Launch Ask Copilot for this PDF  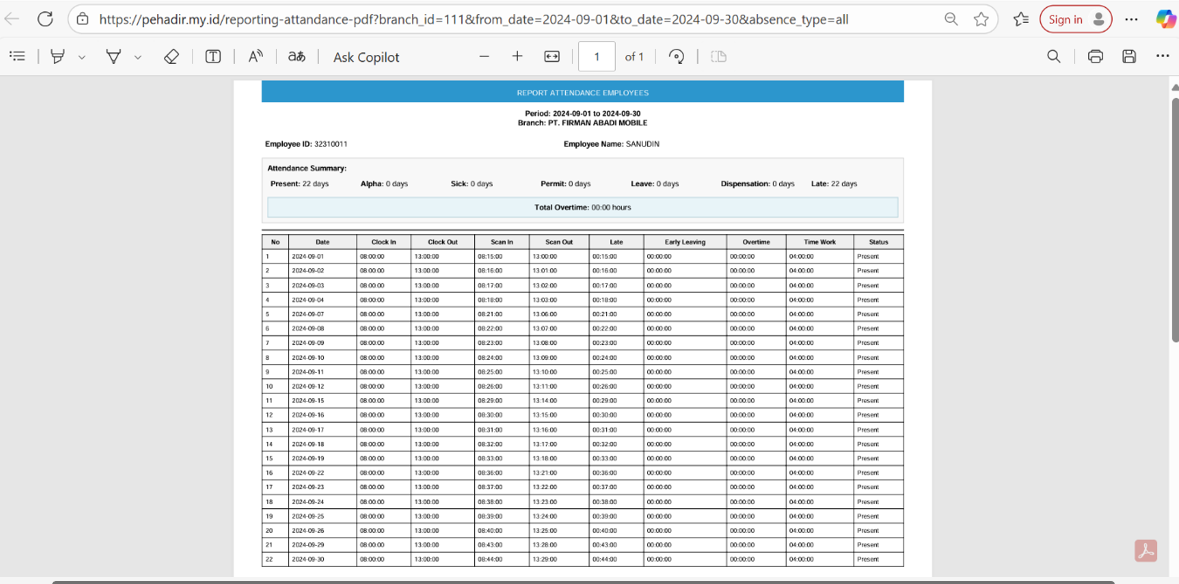tap(365, 56)
